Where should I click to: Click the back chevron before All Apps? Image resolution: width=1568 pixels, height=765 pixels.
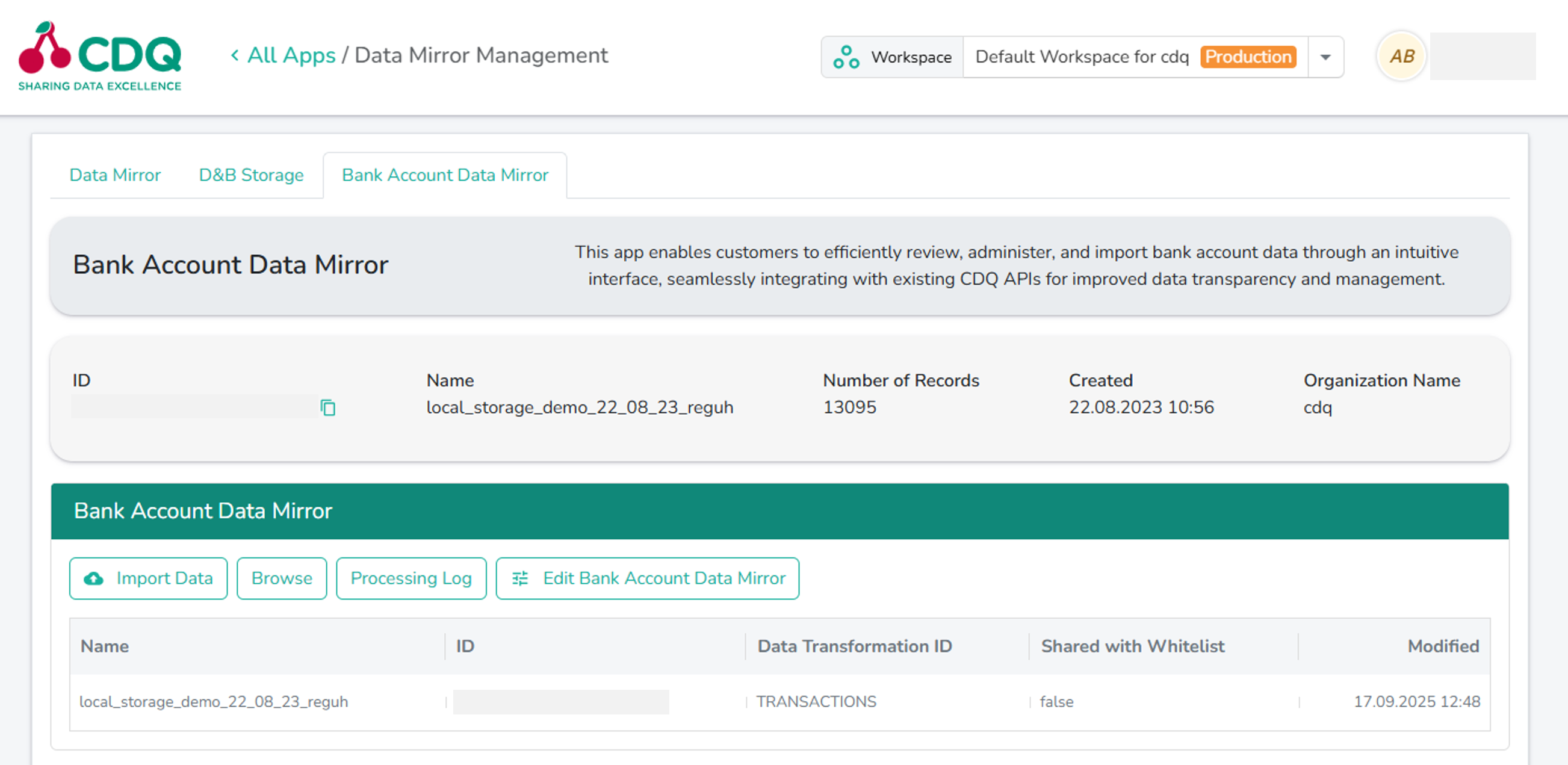(x=235, y=55)
